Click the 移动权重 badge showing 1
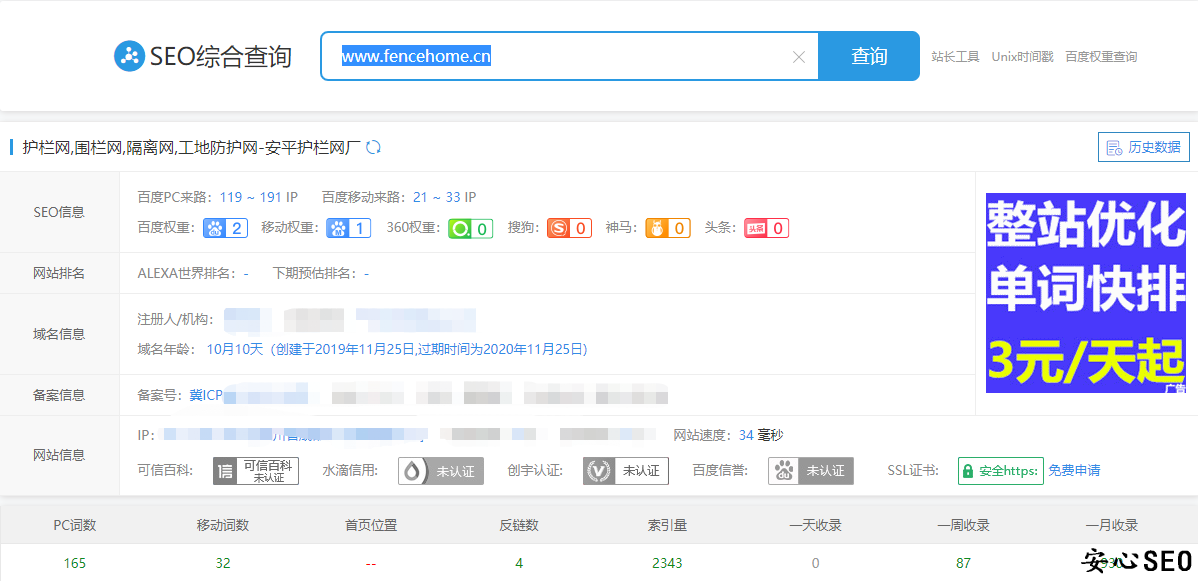This screenshot has width=1198, height=581. coord(348,228)
